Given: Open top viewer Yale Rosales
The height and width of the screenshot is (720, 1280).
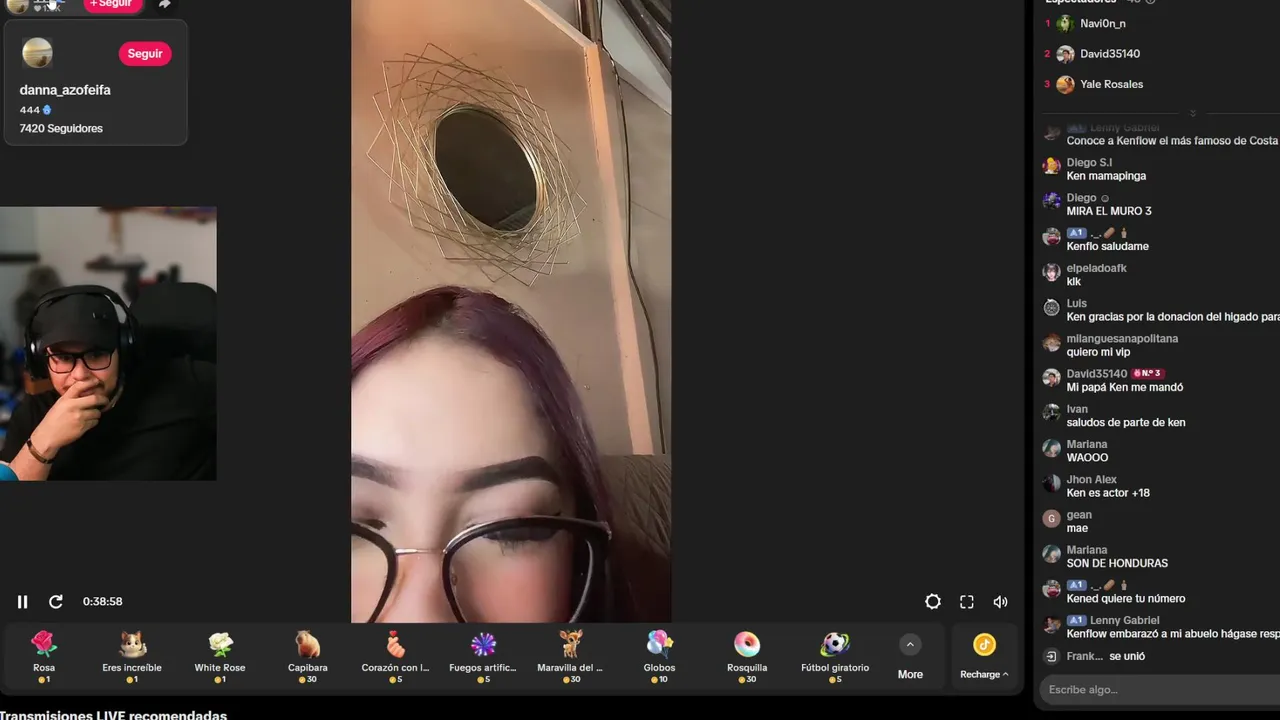Looking at the screenshot, I should 1111,84.
